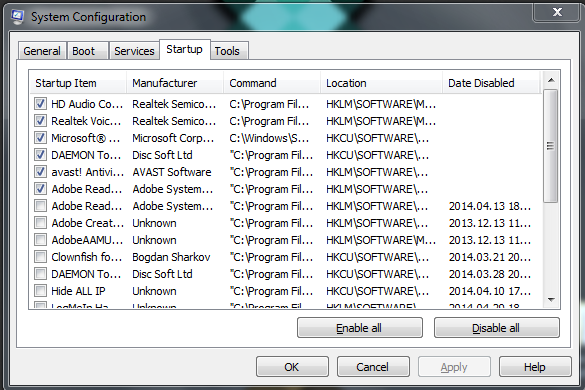Click the C:\Windows\S... command cell
This screenshot has height=390, width=585.
click(x=269, y=138)
